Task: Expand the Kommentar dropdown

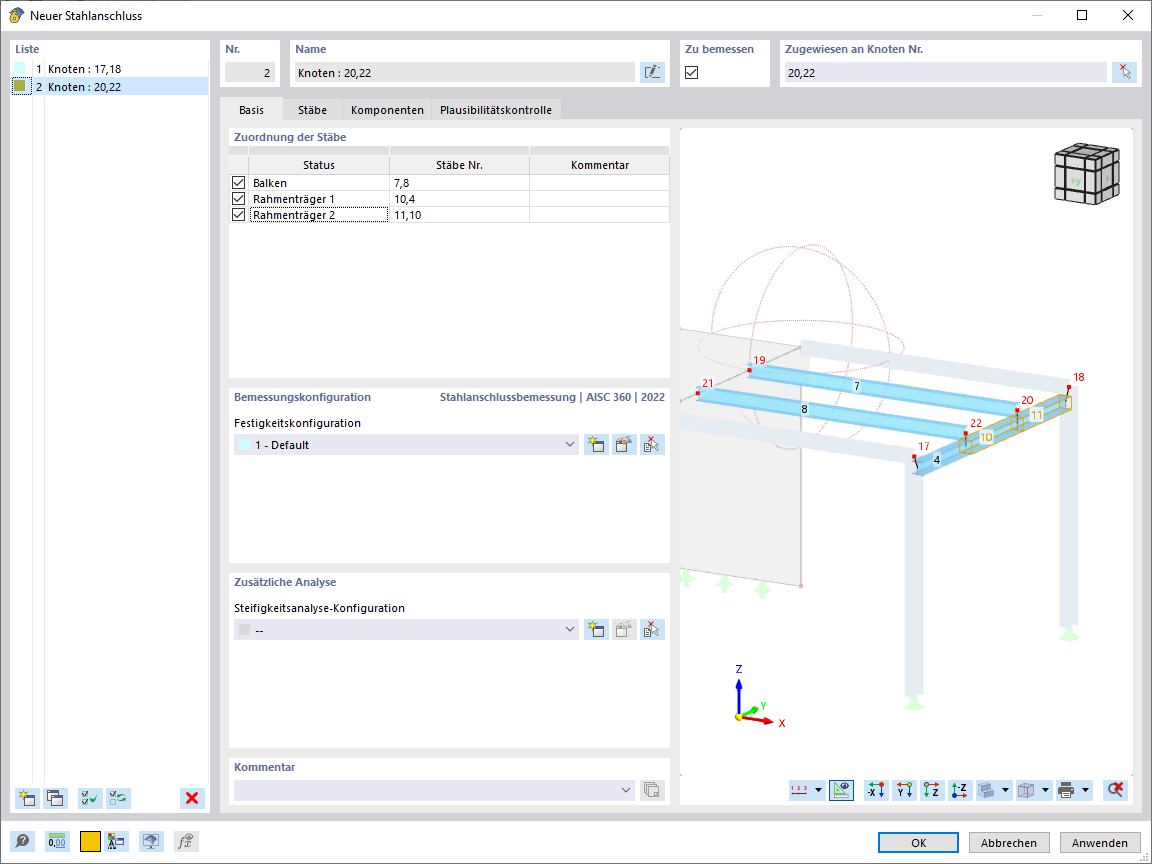Action: pos(625,790)
